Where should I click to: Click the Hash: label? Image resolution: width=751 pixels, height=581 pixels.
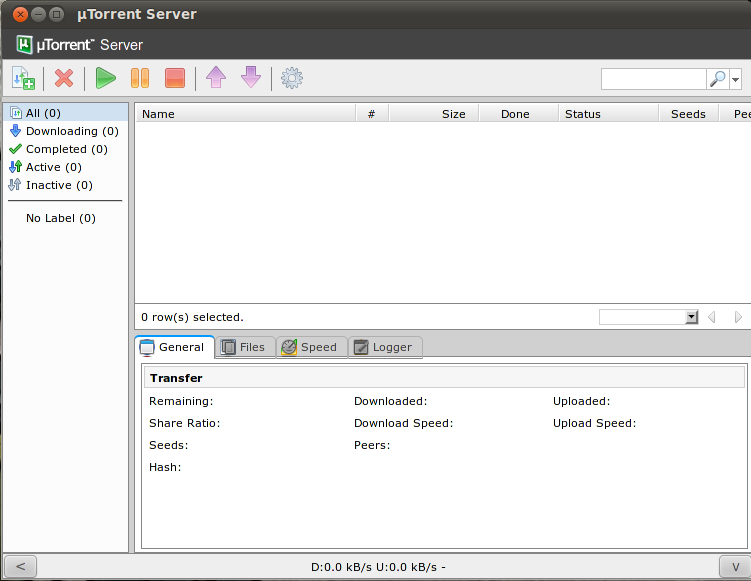(x=165, y=467)
